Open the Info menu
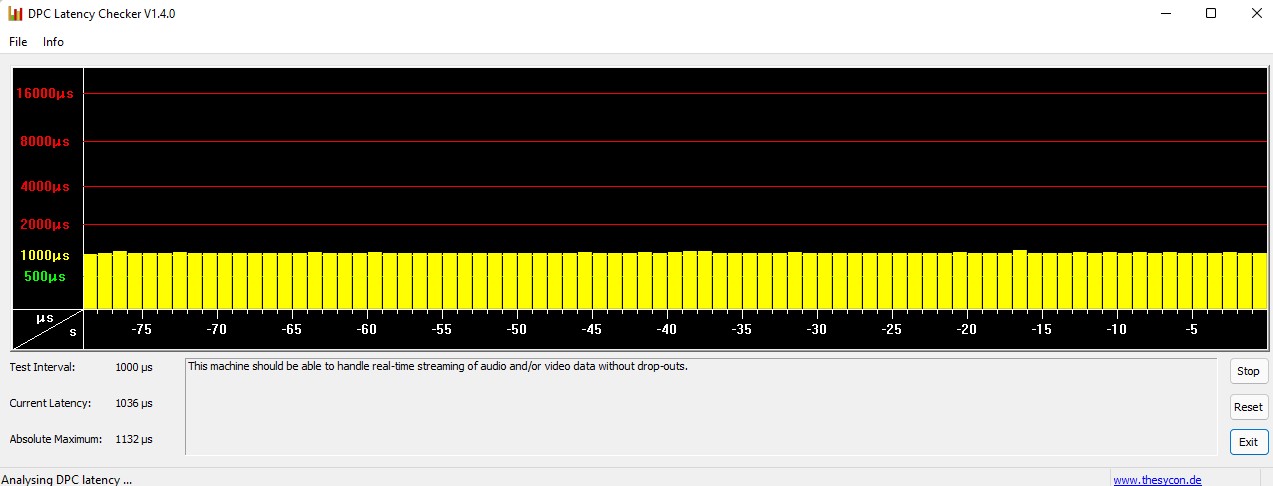This screenshot has width=1273, height=486. pos(53,42)
